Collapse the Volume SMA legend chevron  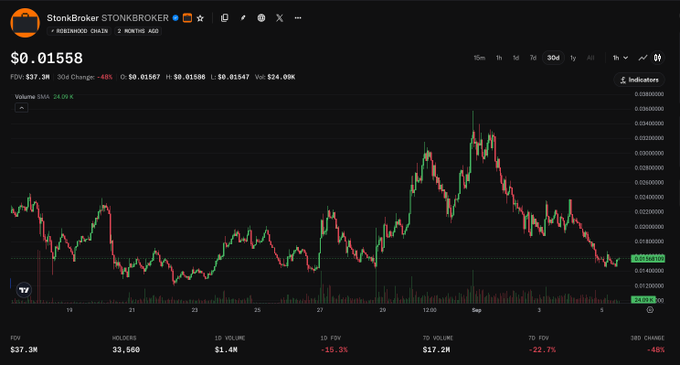(x=21, y=108)
